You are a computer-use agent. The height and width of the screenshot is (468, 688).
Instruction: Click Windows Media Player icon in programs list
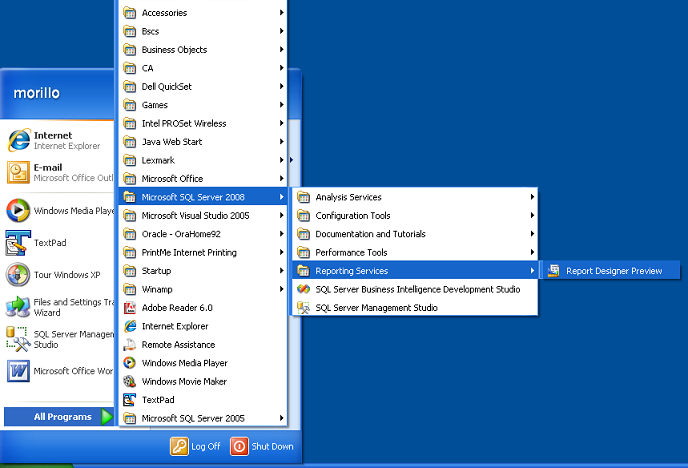point(129,363)
